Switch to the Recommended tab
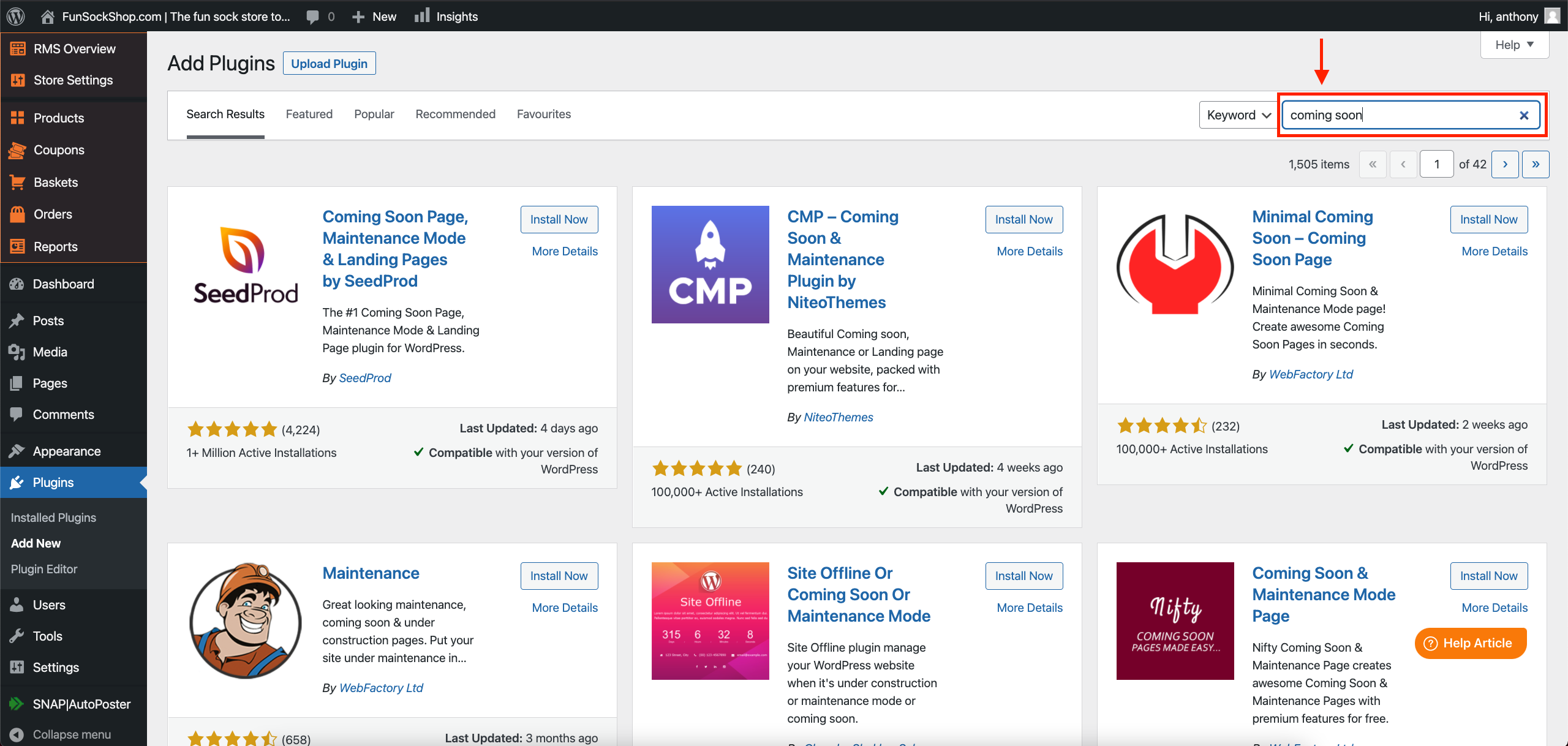 click(455, 114)
